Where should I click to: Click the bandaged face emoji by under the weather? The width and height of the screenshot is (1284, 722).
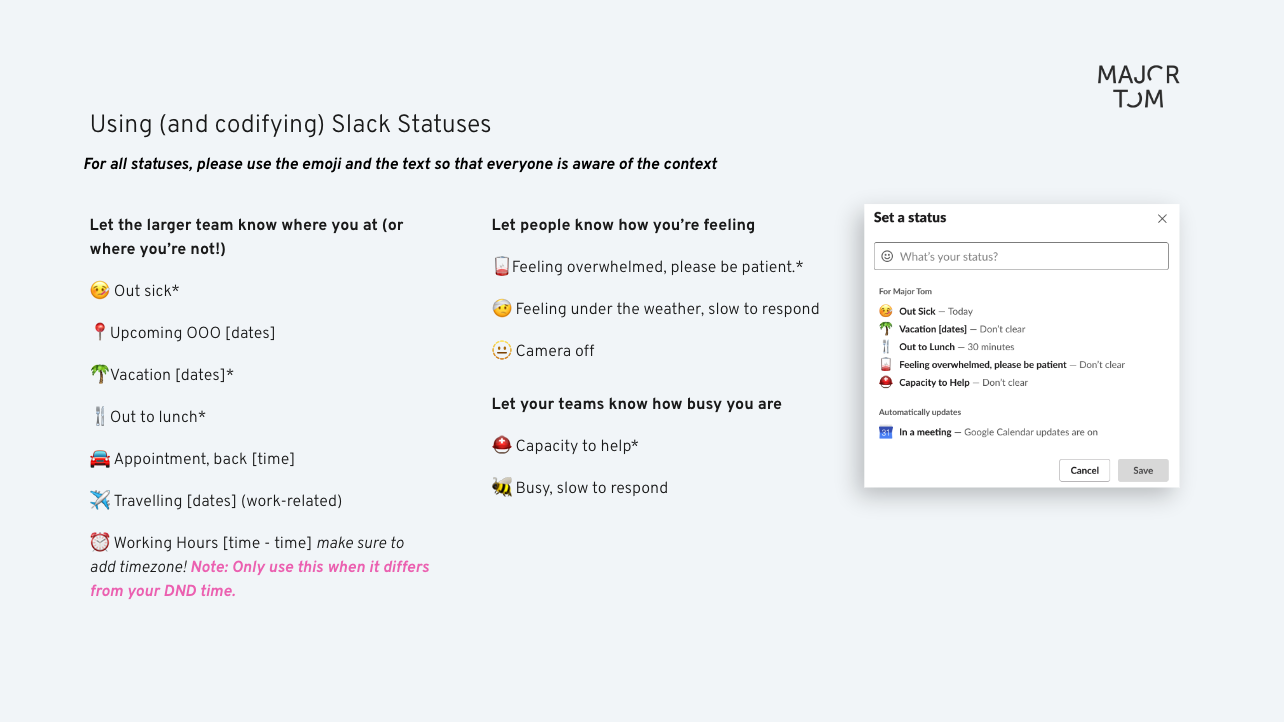pos(502,309)
